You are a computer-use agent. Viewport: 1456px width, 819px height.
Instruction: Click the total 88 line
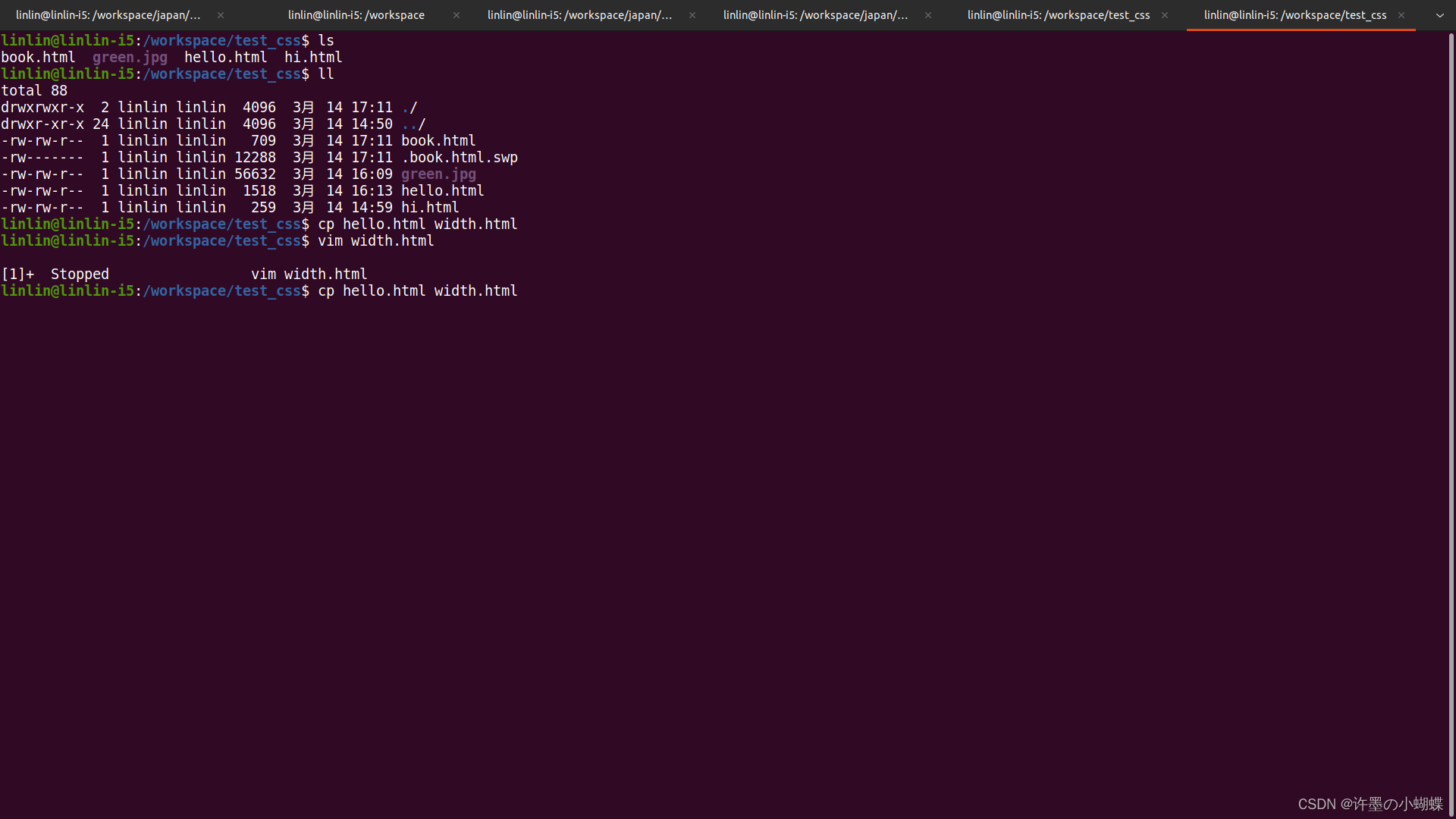coord(34,91)
